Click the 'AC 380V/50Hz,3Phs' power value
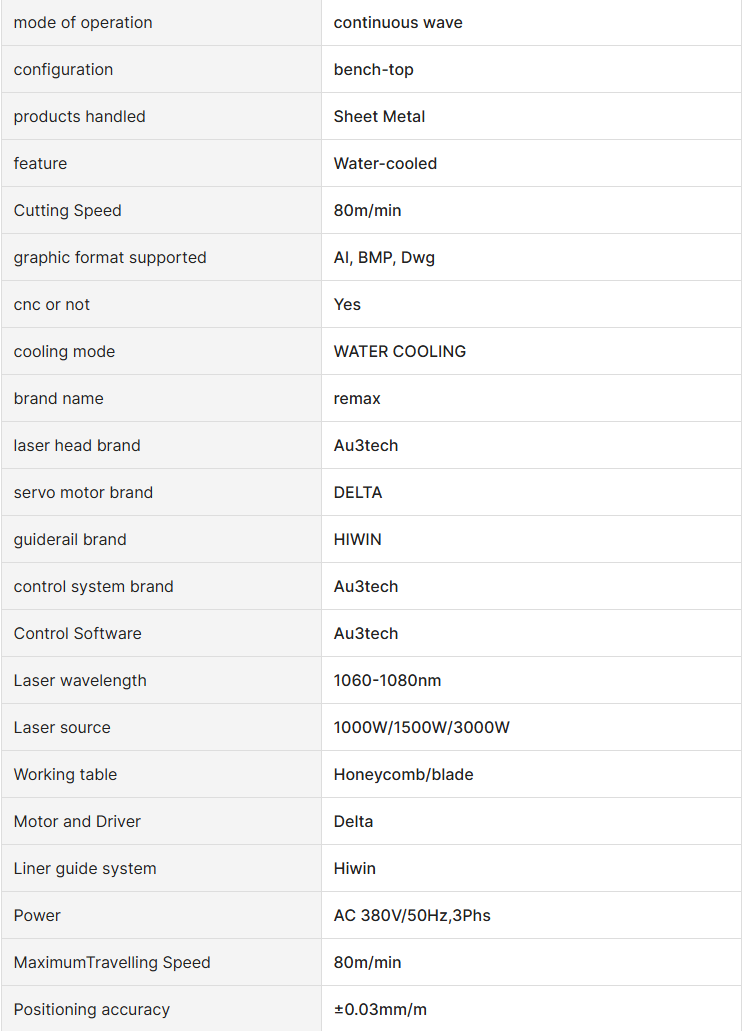Image resolution: width=742 pixels, height=1031 pixels. tap(412, 915)
